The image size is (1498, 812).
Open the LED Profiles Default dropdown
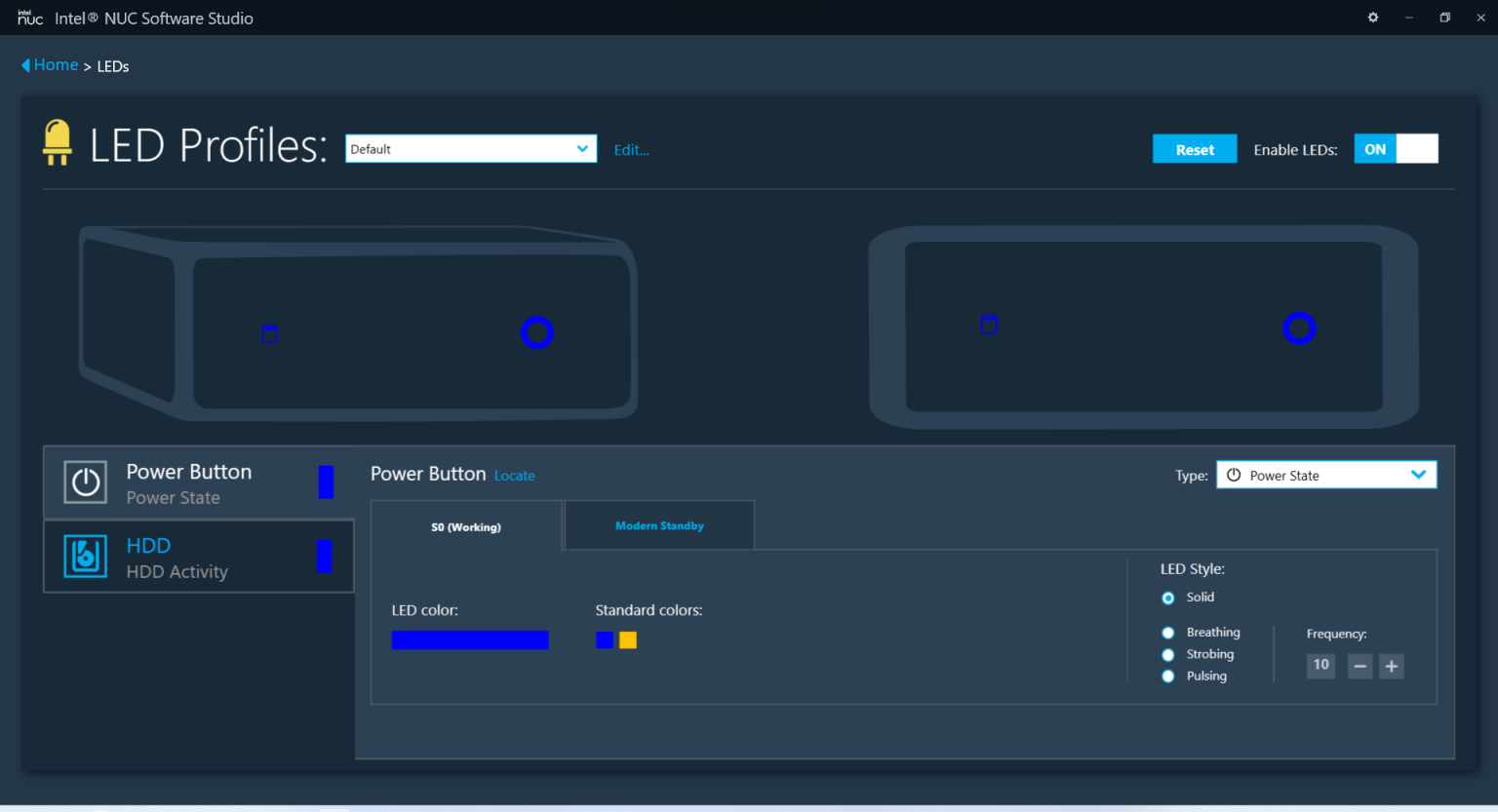pyautogui.click(x=471, y=149)
